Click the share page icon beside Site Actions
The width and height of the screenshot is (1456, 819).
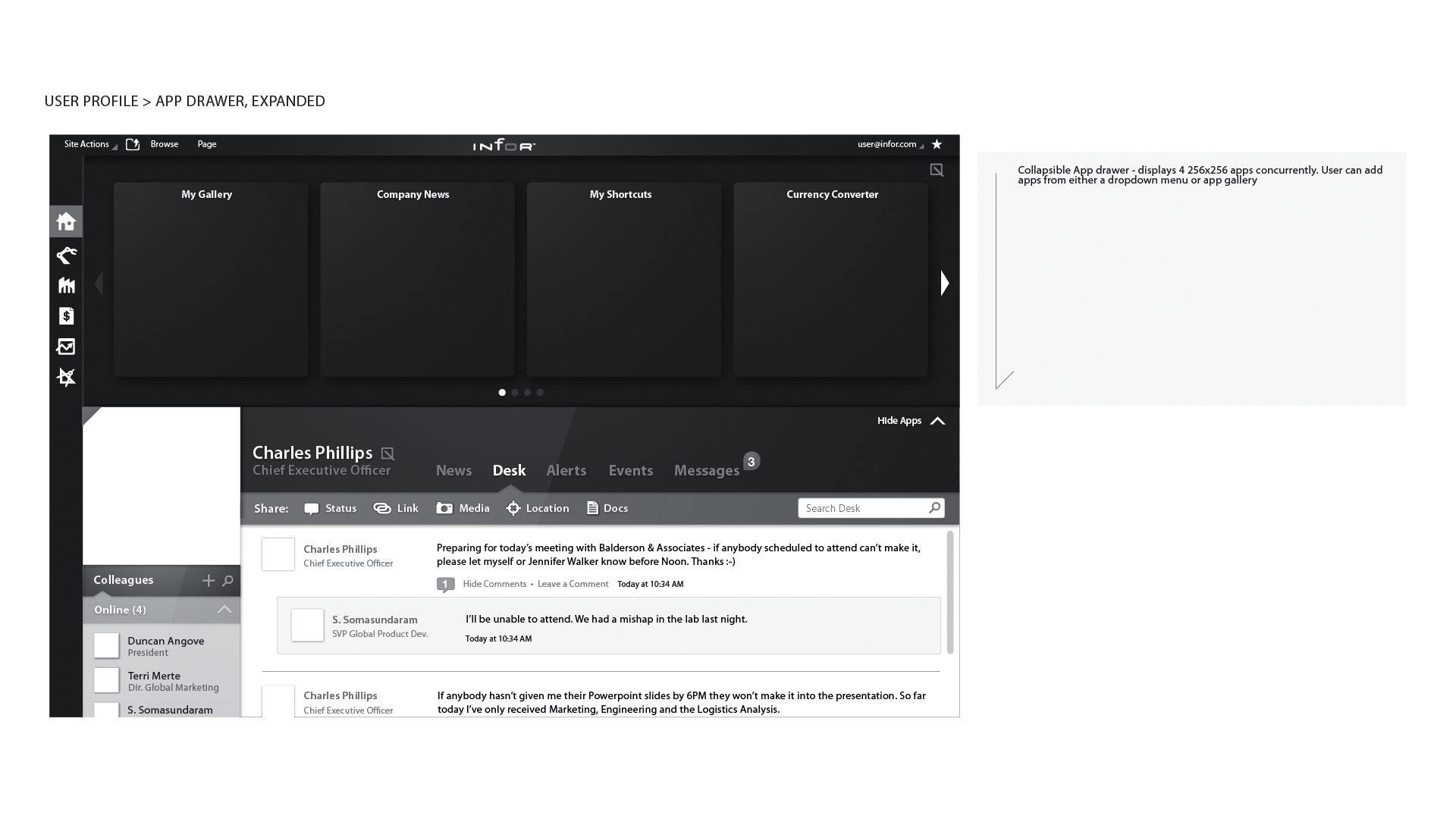(133, 144)
